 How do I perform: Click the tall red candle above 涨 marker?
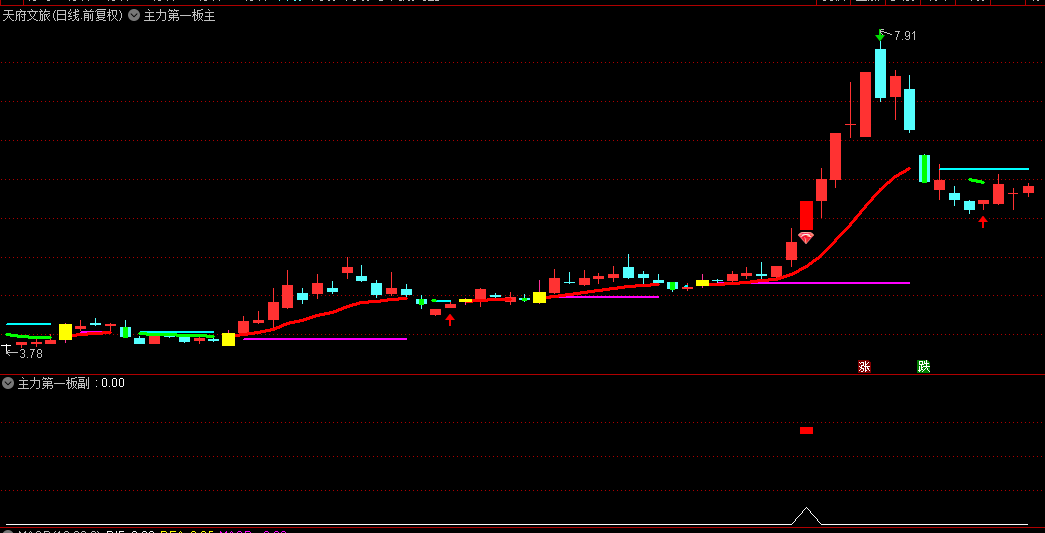[865, 105]
